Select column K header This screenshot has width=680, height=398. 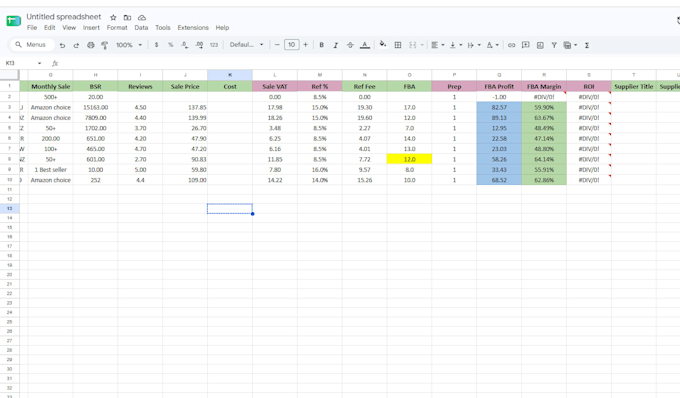pos(230,75)
